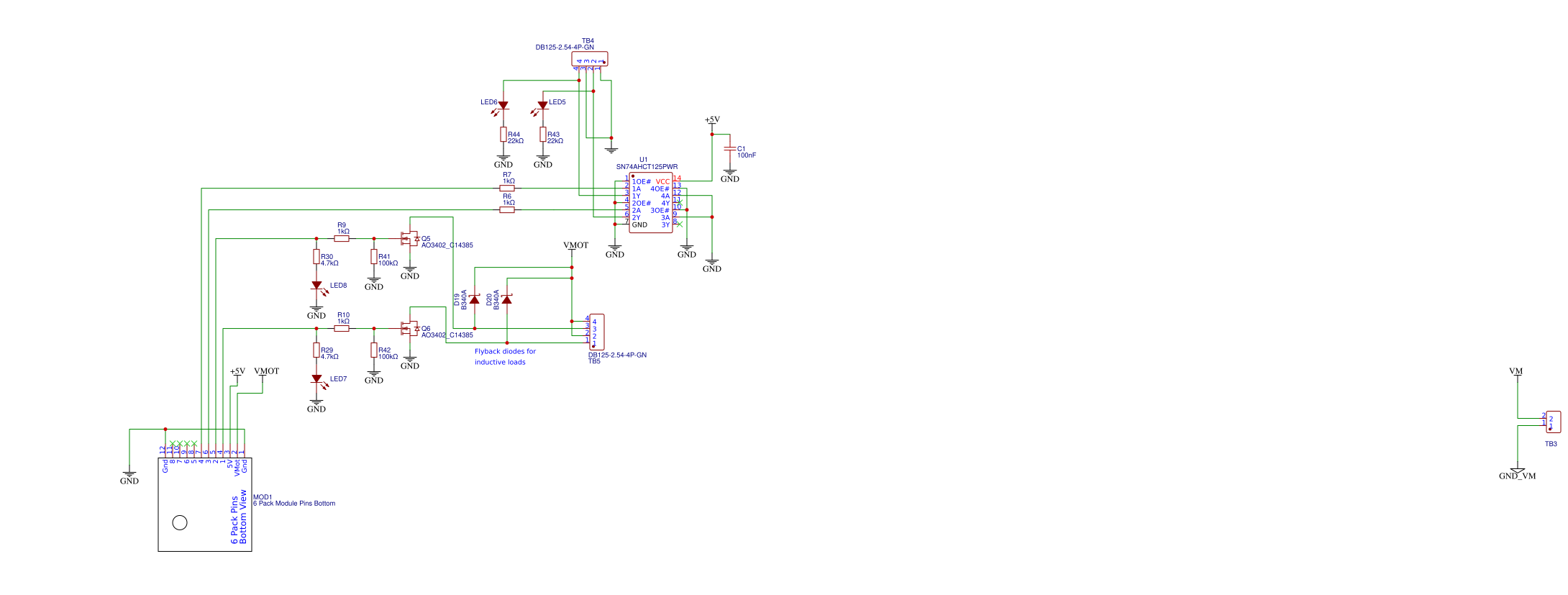Click the '6 Pack Module Pins Bottom' label
The width and height of the screenshot is (1568, 595).
(294, 504)
